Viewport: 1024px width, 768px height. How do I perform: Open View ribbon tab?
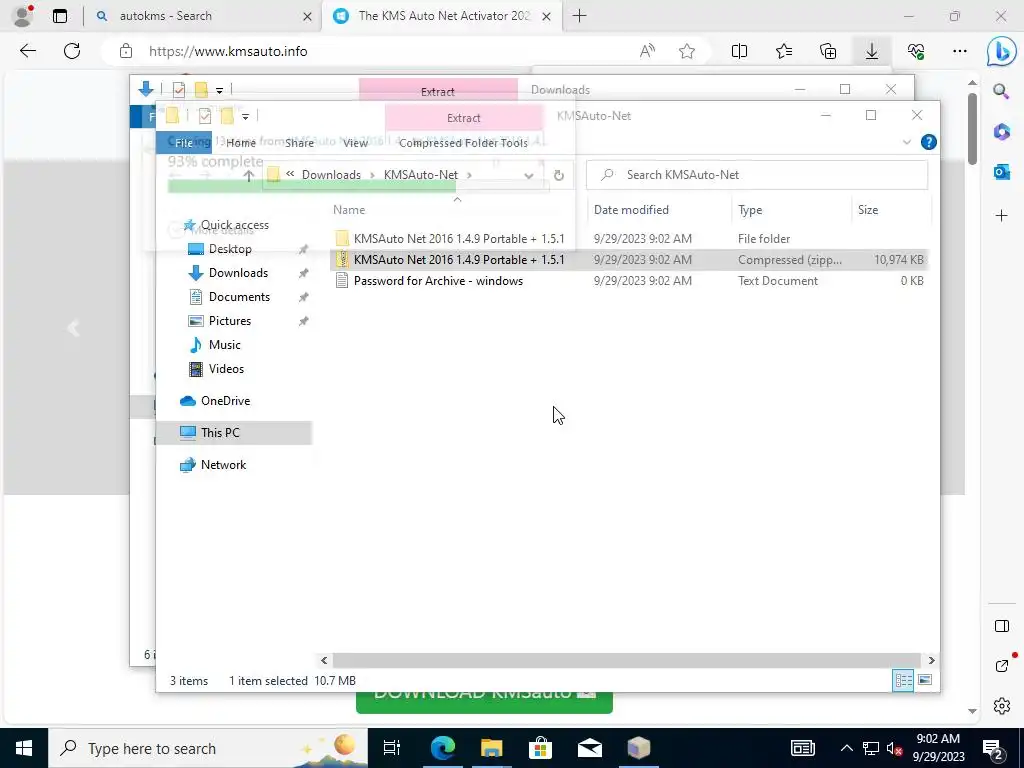click(x=355, y=142)
